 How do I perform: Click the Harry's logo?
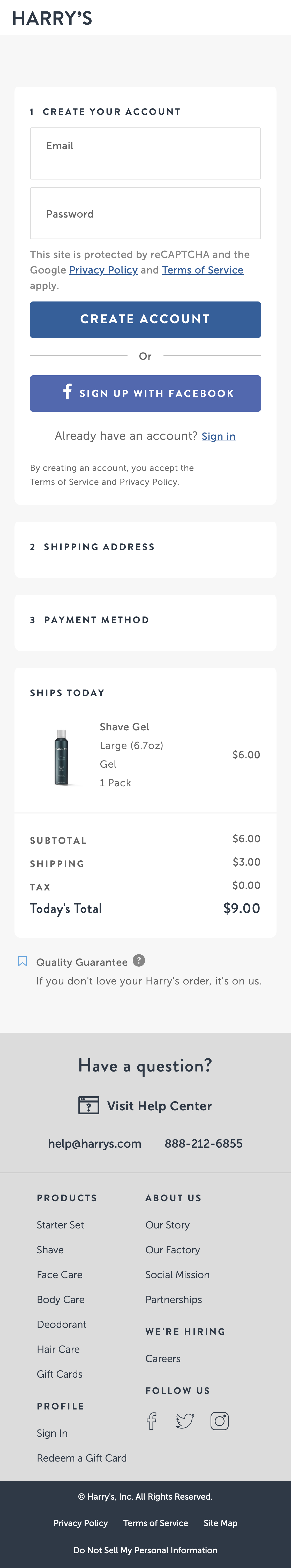52,18
